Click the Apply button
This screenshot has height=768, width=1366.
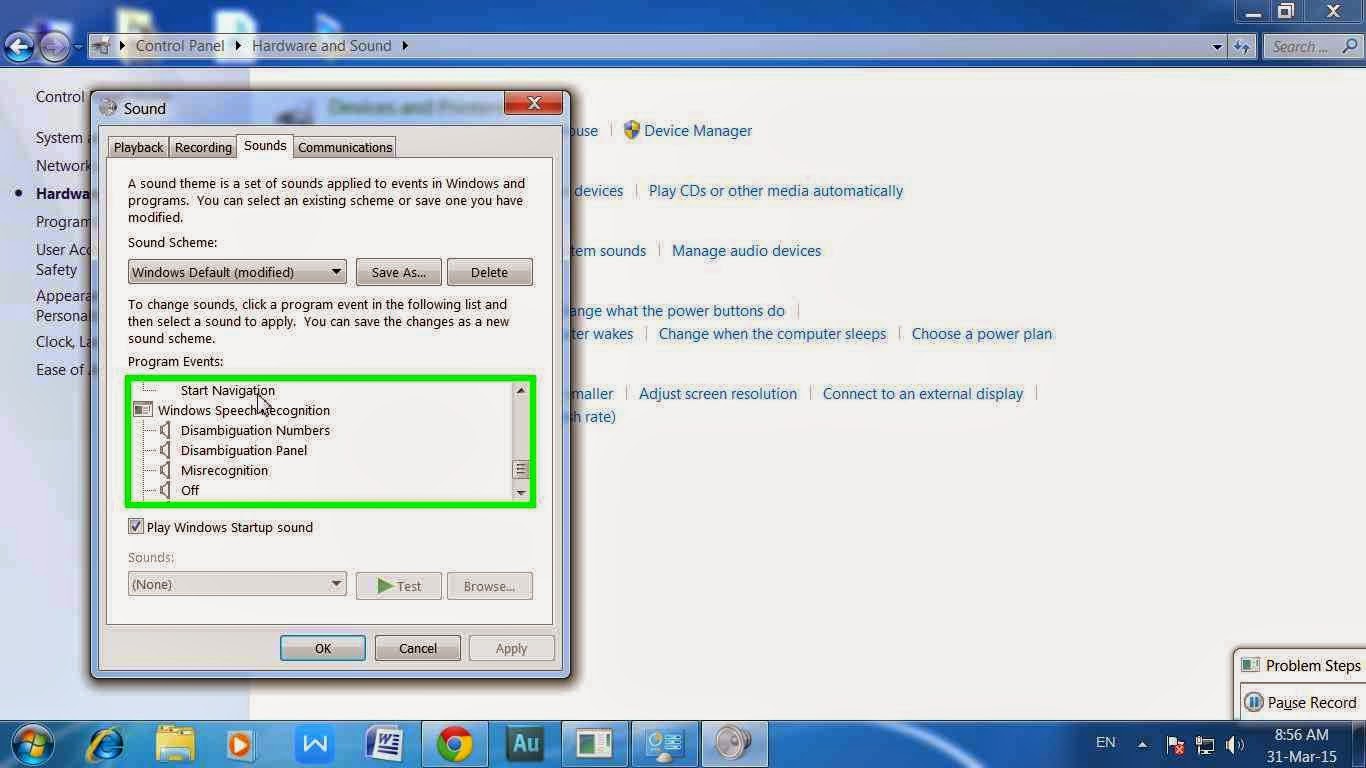[511, 648]
